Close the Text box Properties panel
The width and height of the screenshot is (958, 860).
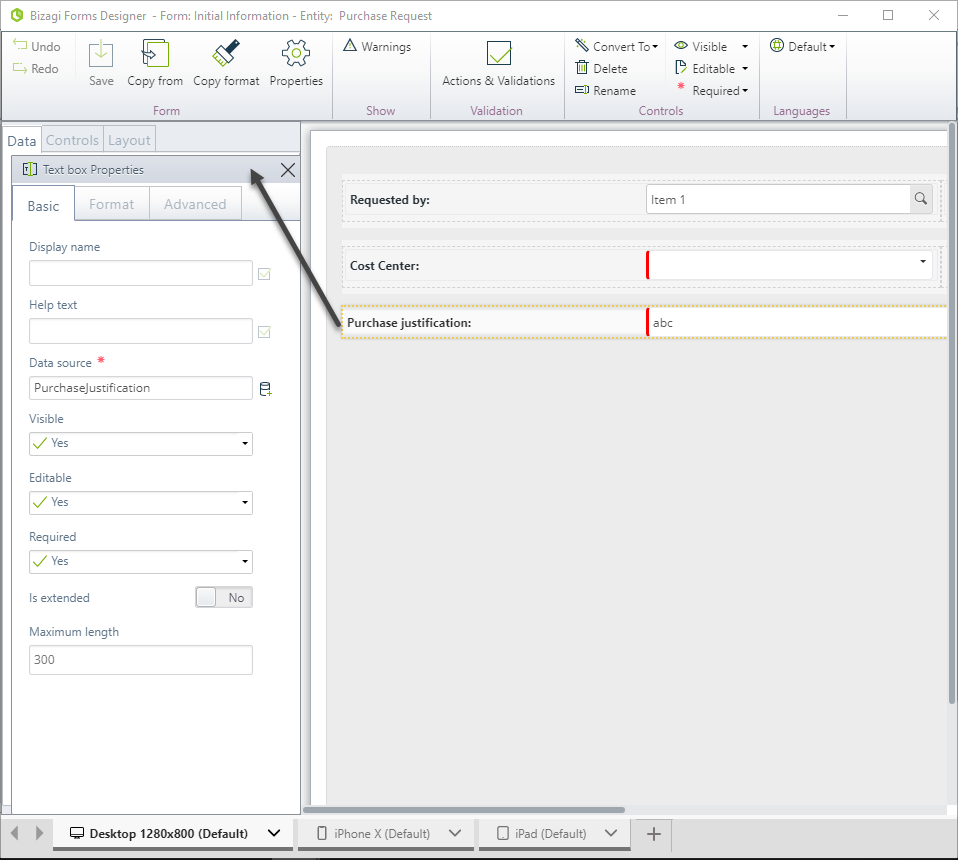pyautogui.click(x=288, y=170)
